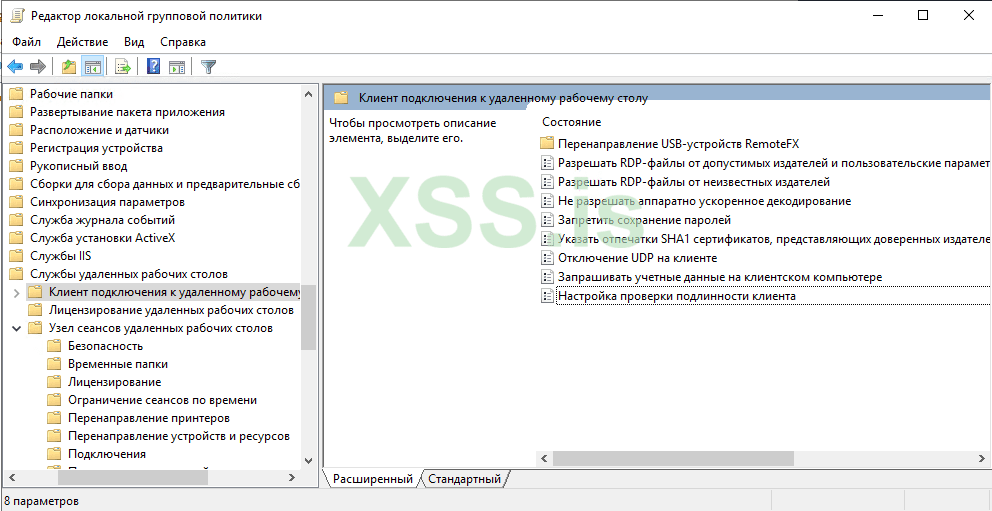992x511 pixels.
Task: Open the Справка menu
Action: click(x=183, y=42)
